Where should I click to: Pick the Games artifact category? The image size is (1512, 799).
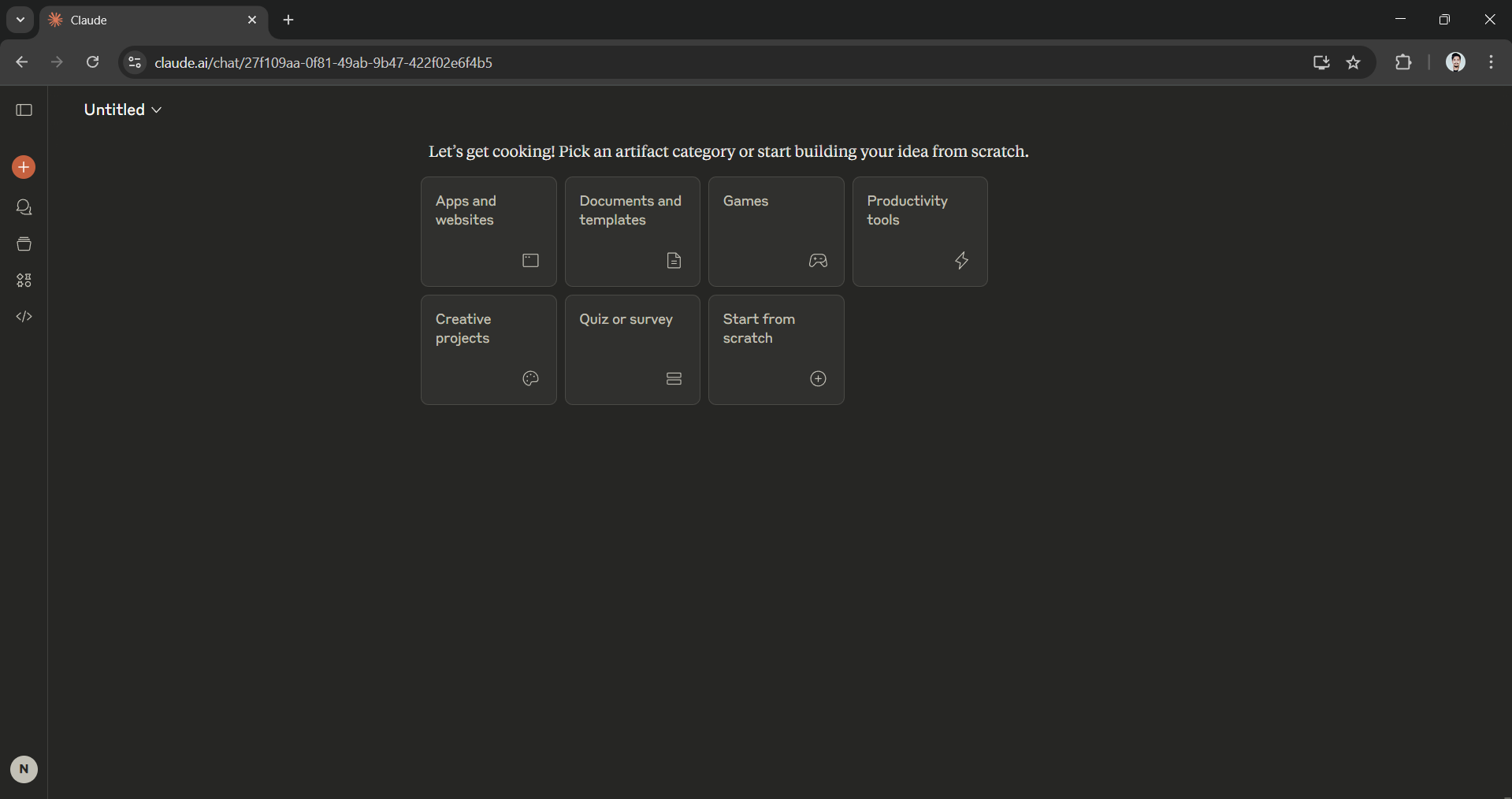tap(776, 232)
